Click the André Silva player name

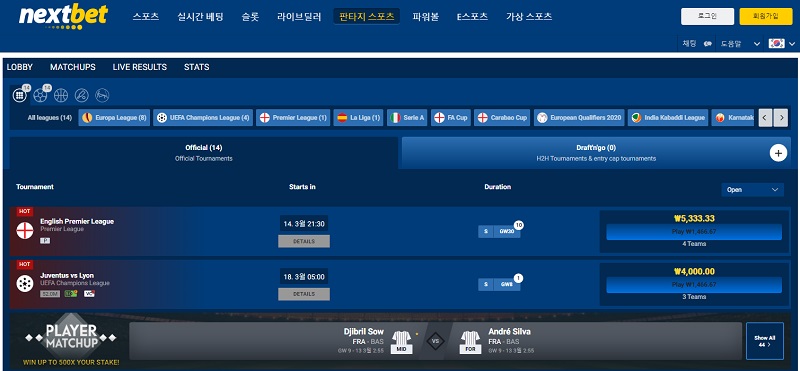(509, 332)
